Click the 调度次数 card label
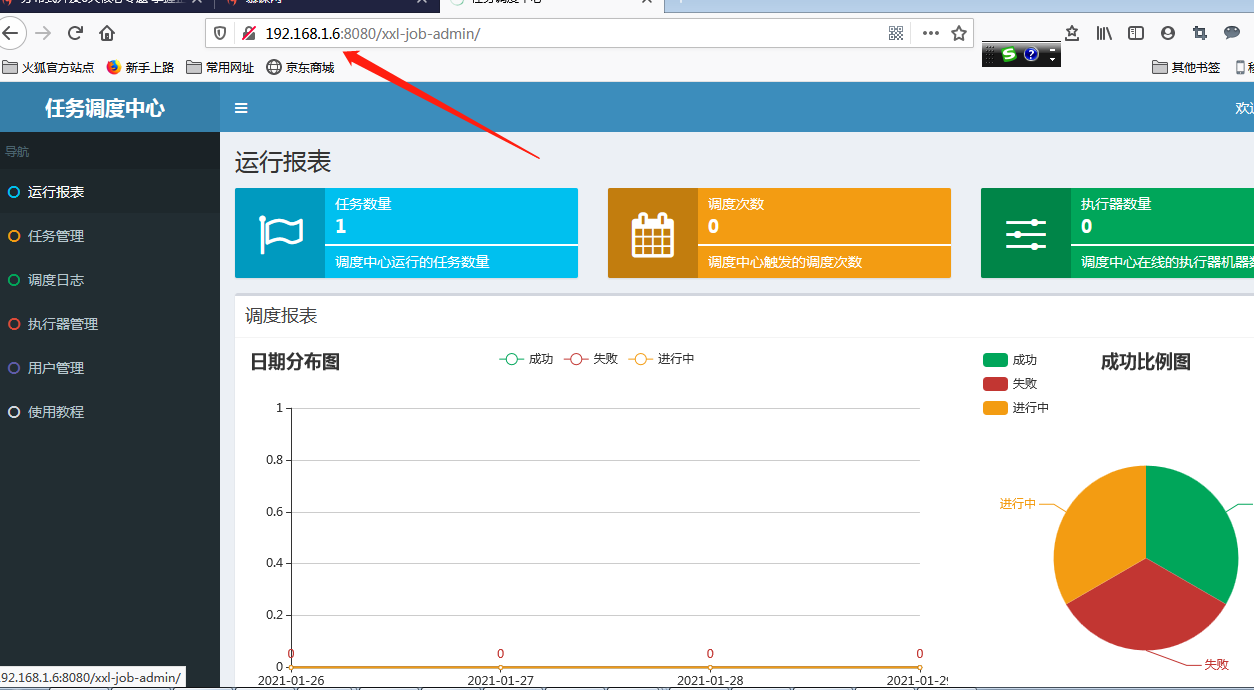 click(736, 203)
